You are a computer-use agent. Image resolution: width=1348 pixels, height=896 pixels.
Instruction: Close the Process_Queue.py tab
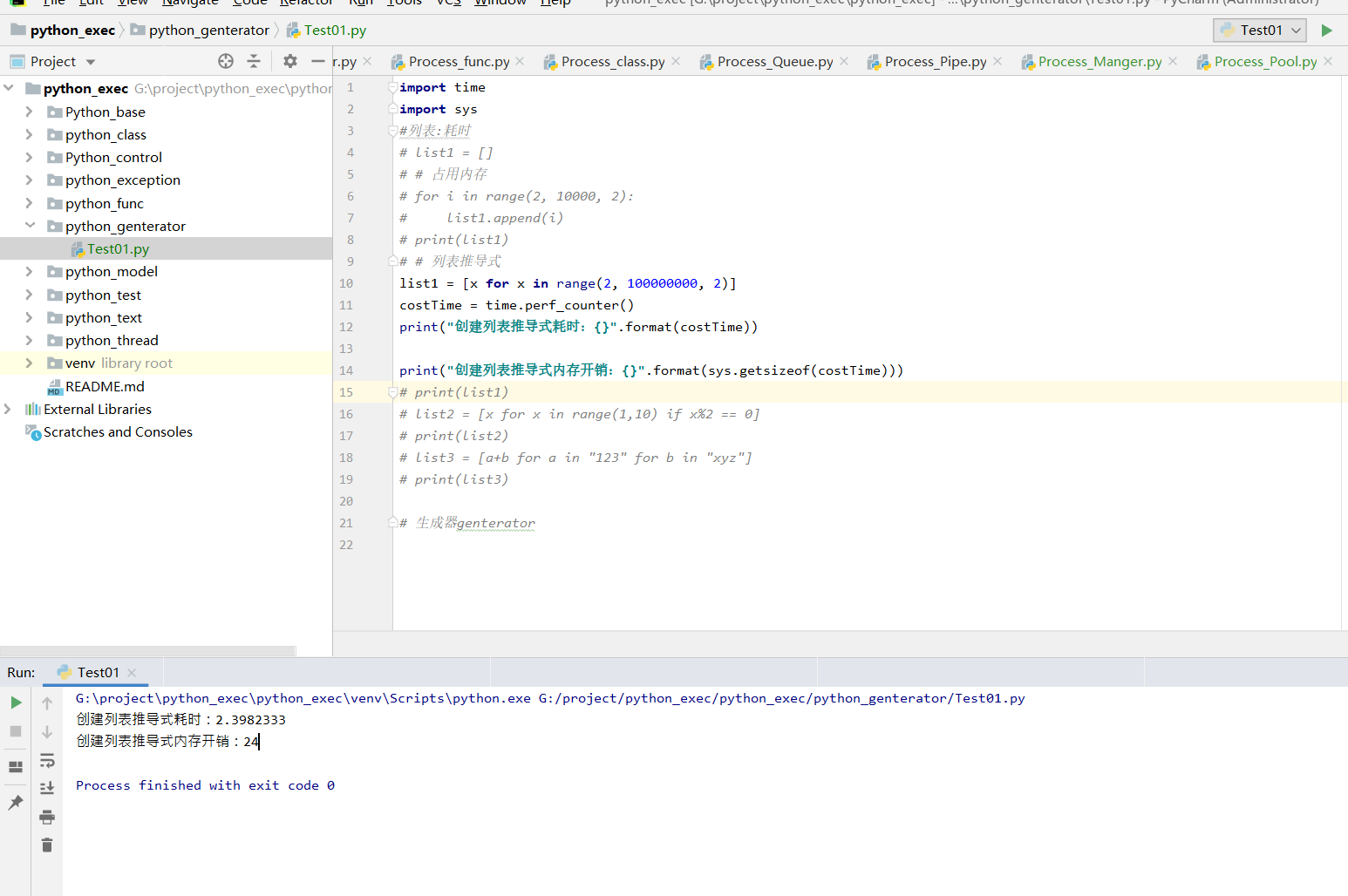click(x=844, y=61)
